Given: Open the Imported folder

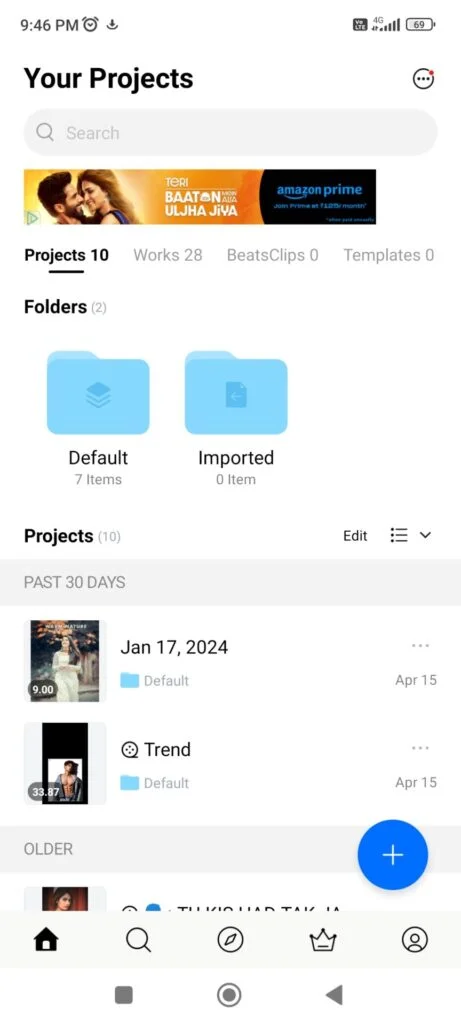Looking at the screenshot, I should (x=236, y=418).
